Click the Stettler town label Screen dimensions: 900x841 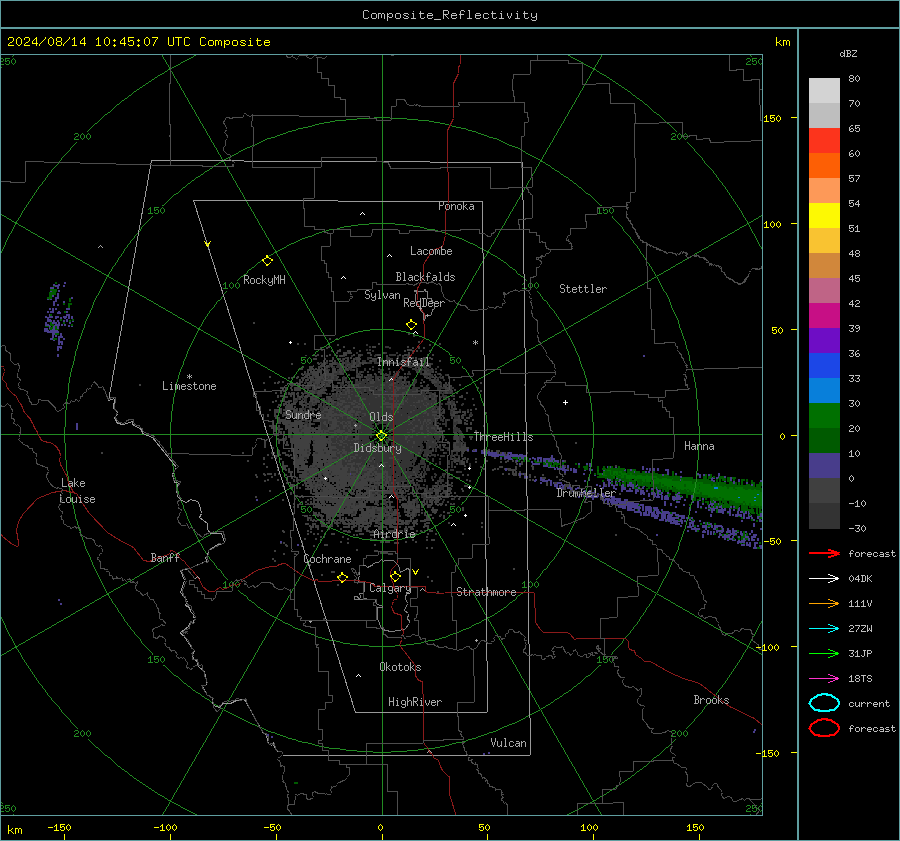(583, 289)
